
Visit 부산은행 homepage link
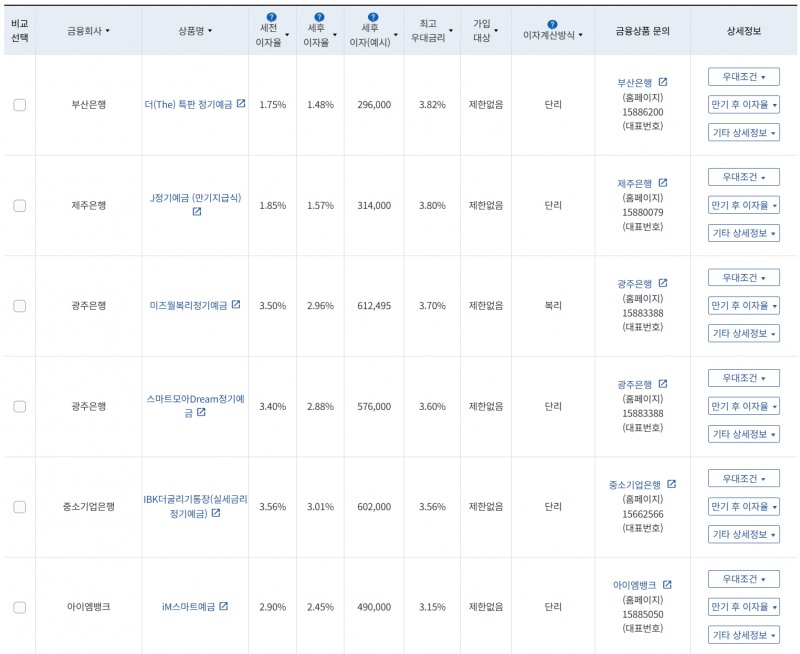(x=635, y=83)
